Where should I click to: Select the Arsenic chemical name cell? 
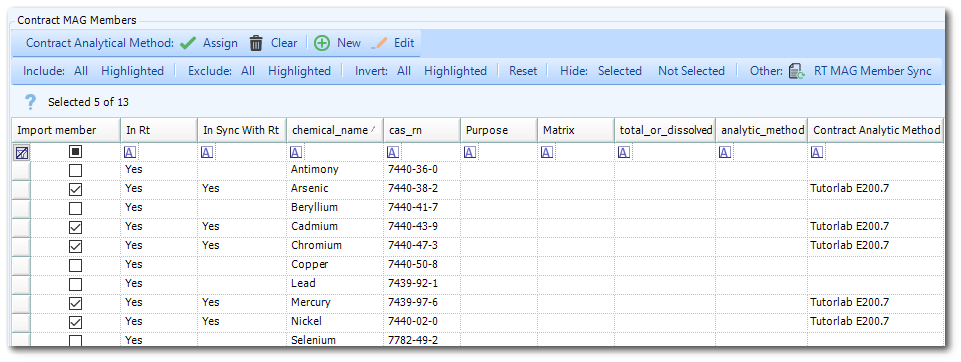point(335,188)
